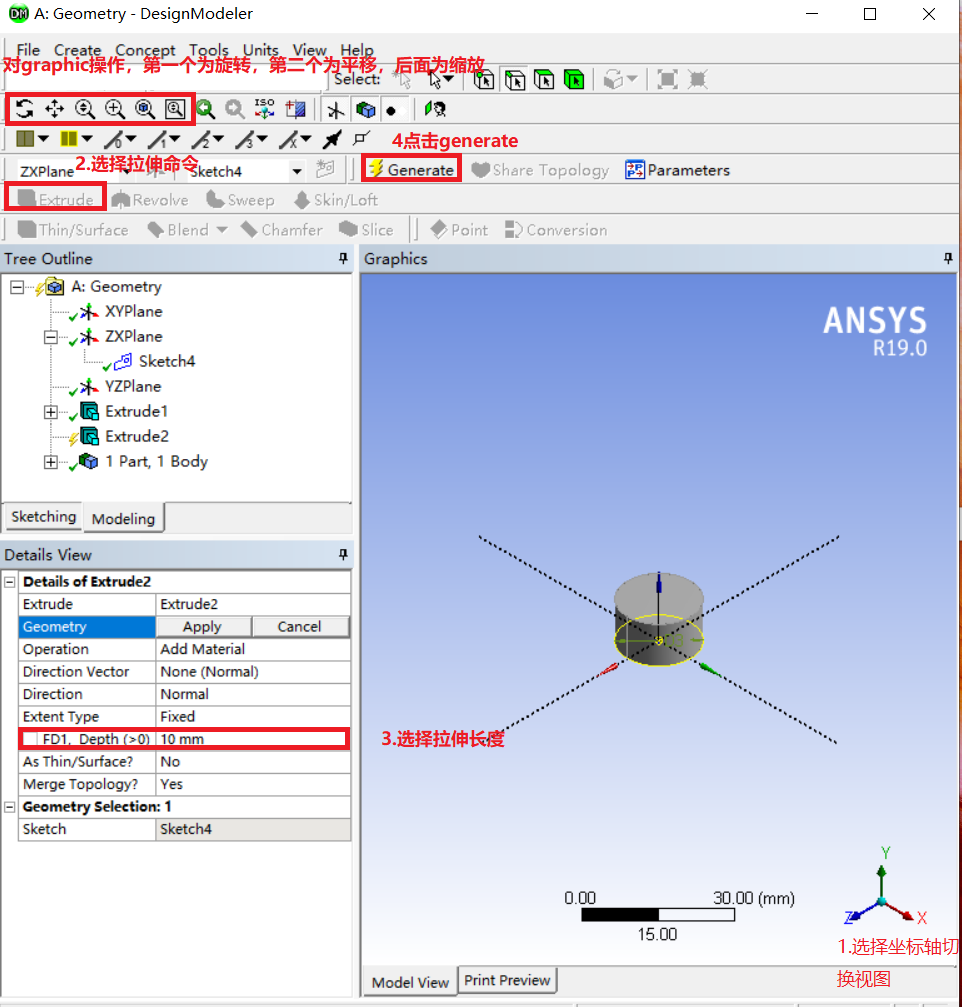Click the pin-shaped icon after edge coloring

pos(332,139)
